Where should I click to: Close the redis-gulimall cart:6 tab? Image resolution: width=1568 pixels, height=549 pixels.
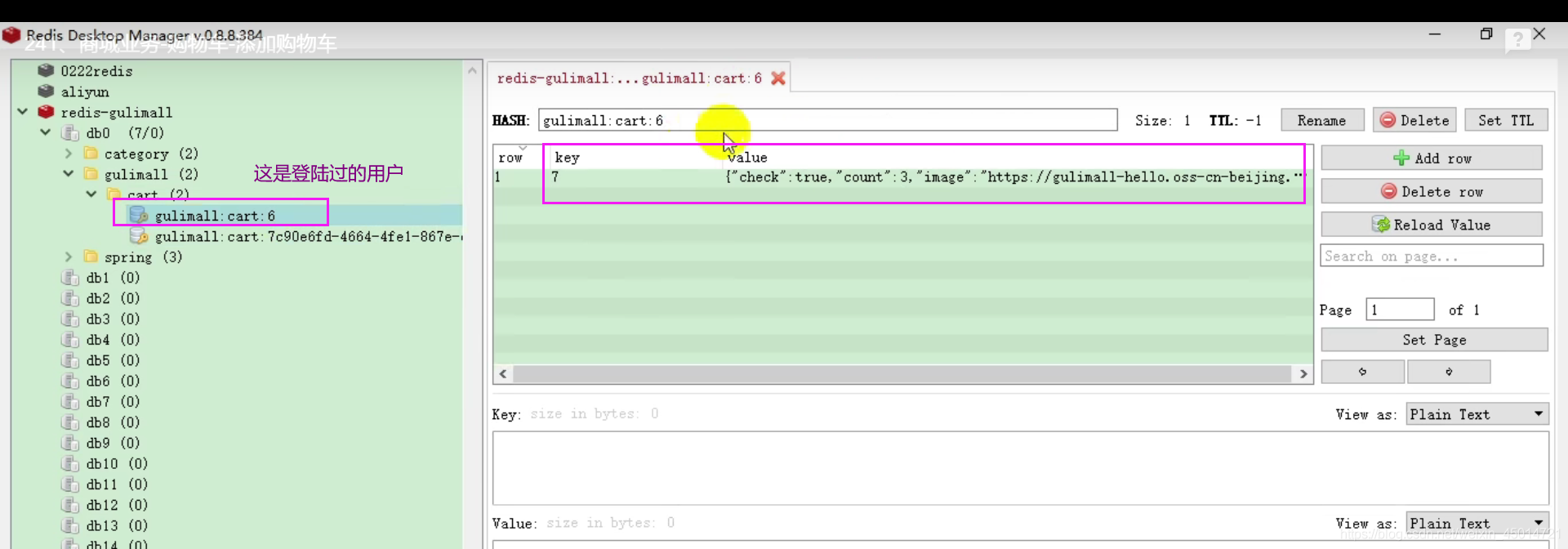(778, 78)
